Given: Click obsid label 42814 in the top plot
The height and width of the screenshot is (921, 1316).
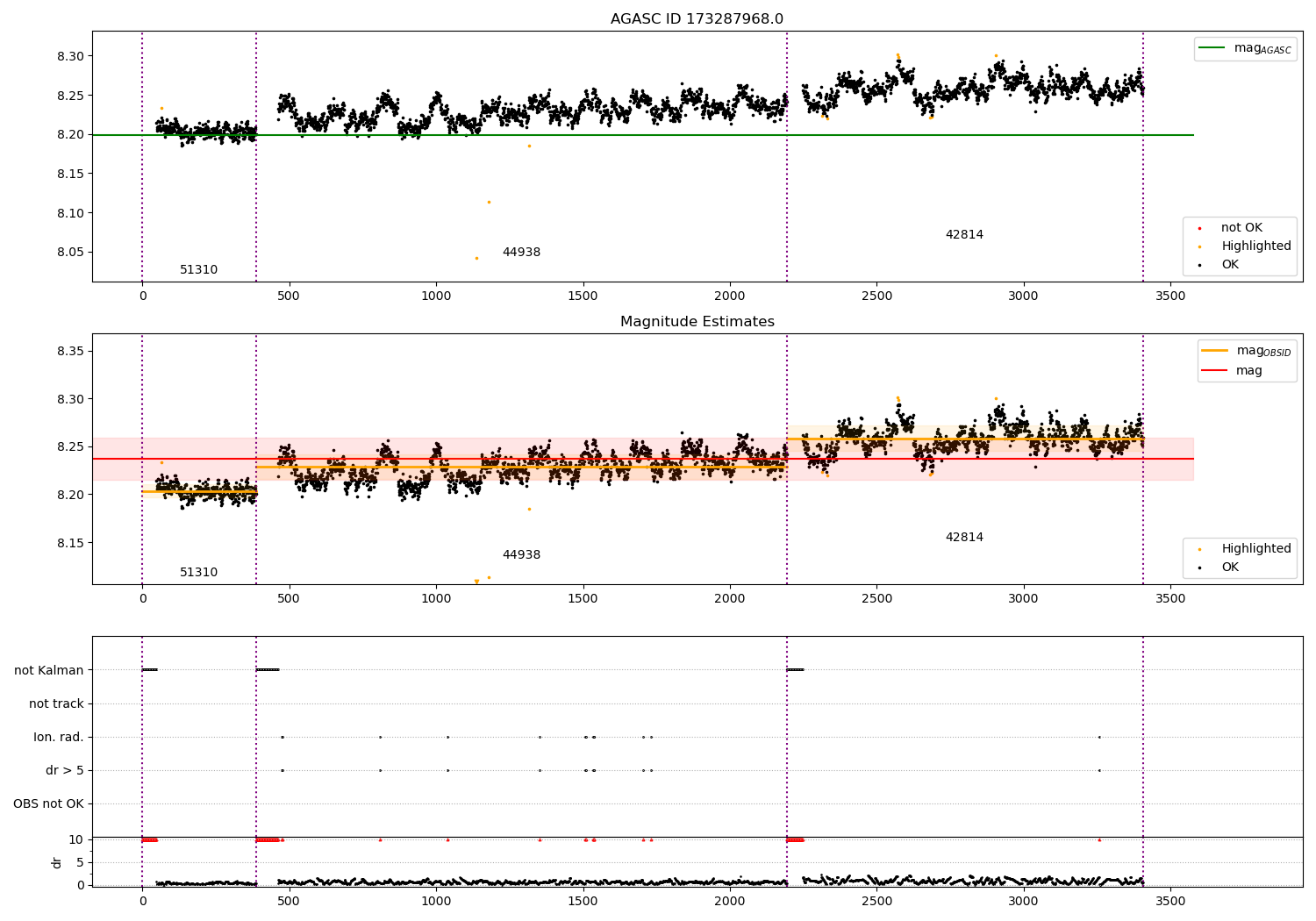Looking at the screenshot, I should tap(964, 235).
